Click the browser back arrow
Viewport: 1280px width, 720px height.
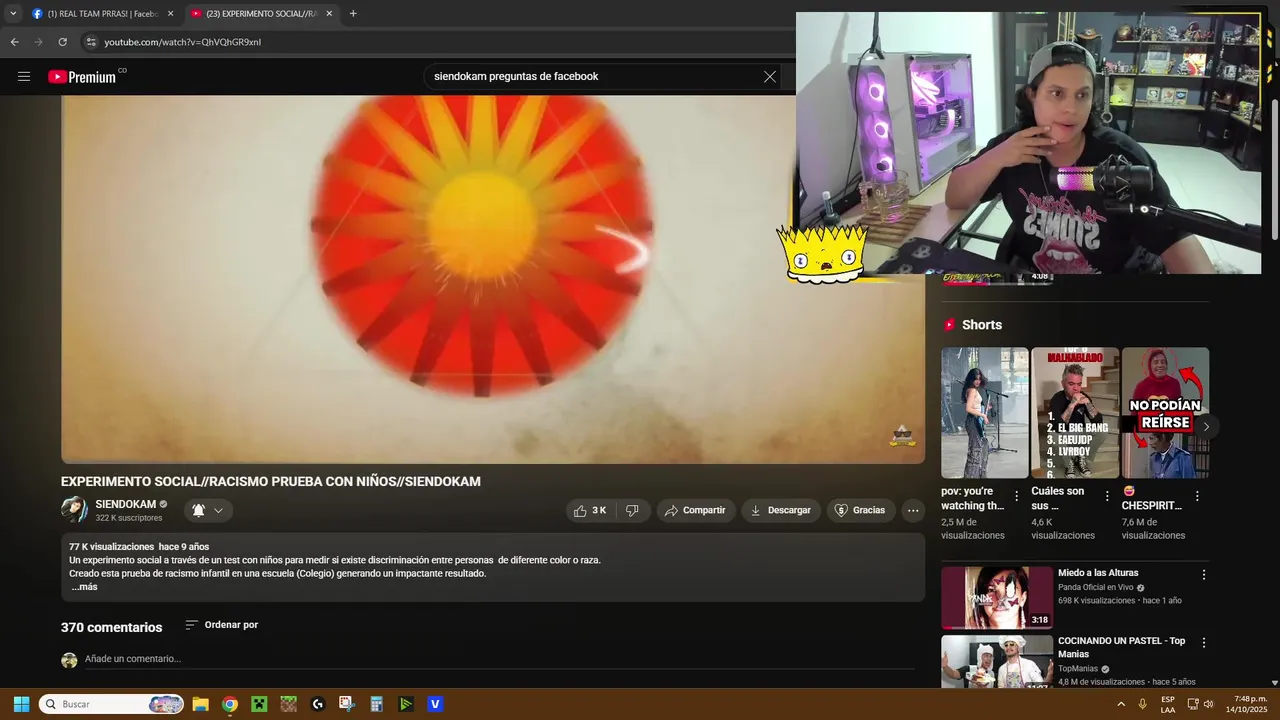pos(14,42)
